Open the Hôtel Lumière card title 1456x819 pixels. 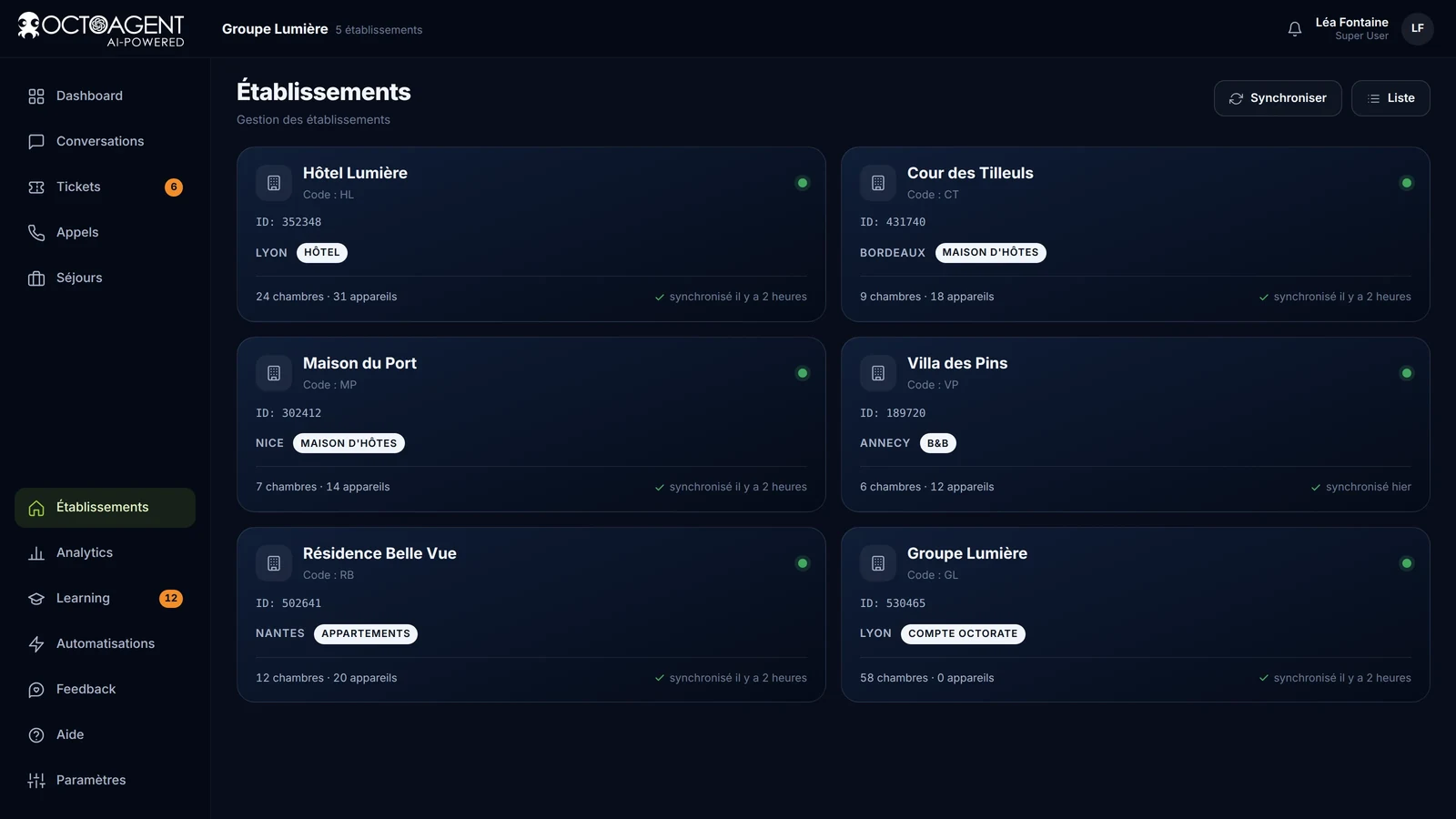point(355,173)
